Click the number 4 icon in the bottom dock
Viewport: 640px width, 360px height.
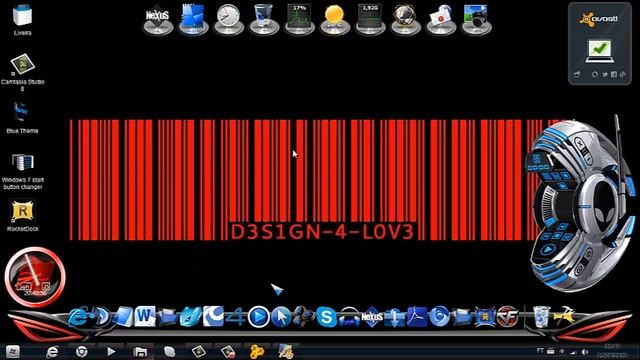tap(236, 317)
